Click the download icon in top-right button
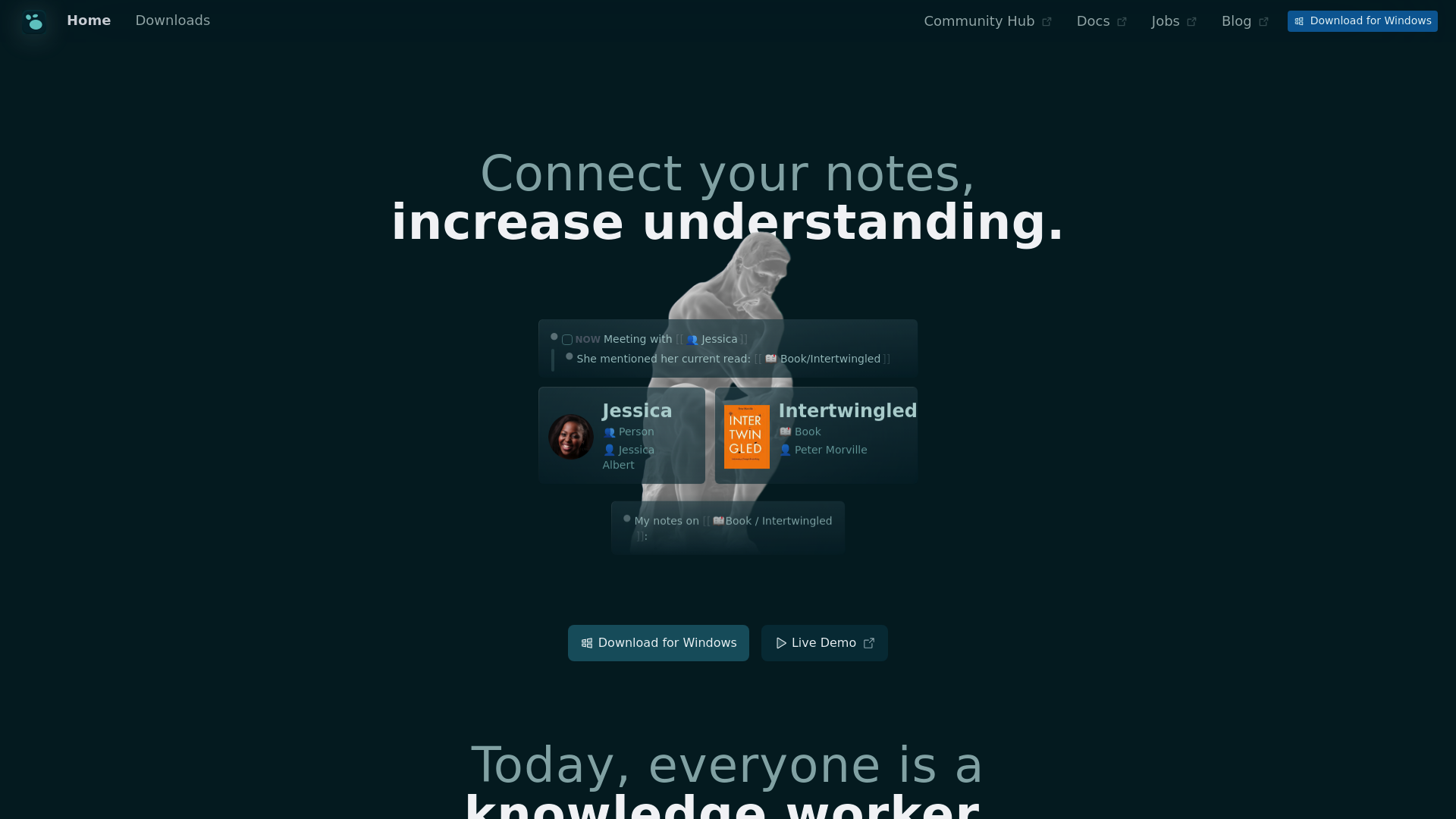This screenshot has width=1456, height=819. click(x=1299, y=21)
